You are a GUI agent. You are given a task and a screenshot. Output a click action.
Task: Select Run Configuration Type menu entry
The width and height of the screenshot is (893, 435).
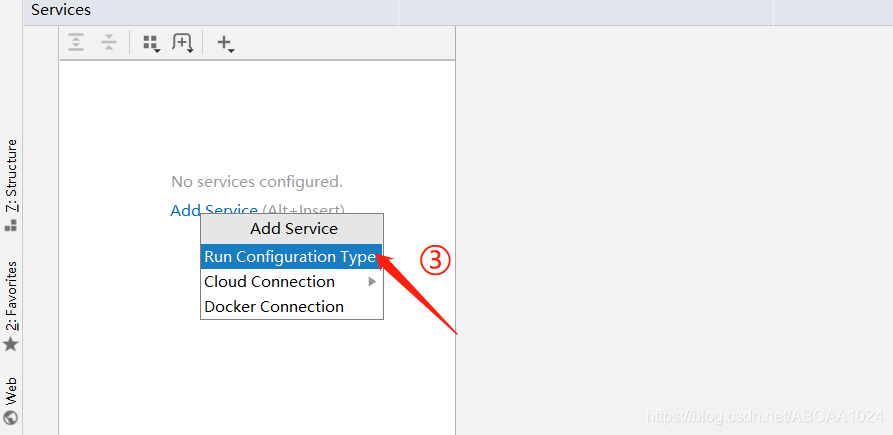coord(292,257)
